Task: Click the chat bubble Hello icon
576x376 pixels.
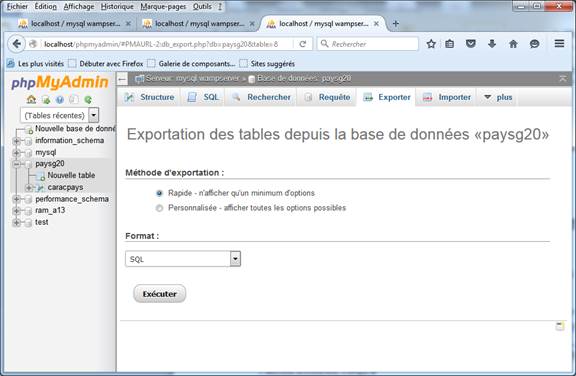Action: (x=534, y=44)
